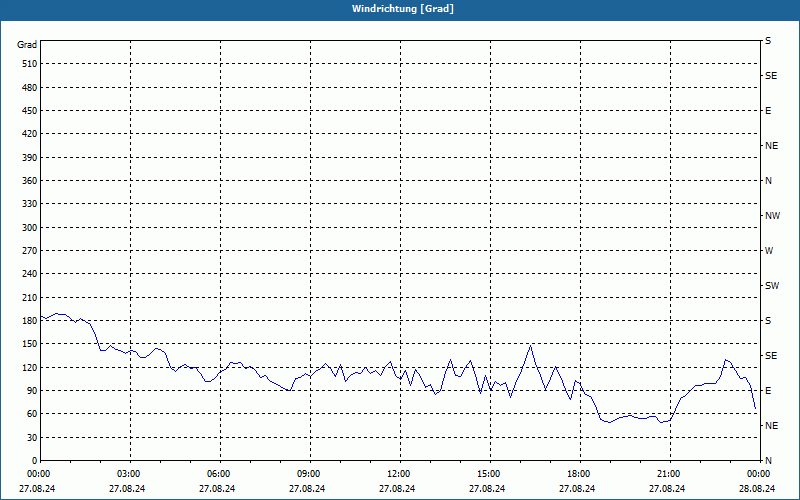
Task: Click the N compass label at 360 level
Action: tap(769, 181)
